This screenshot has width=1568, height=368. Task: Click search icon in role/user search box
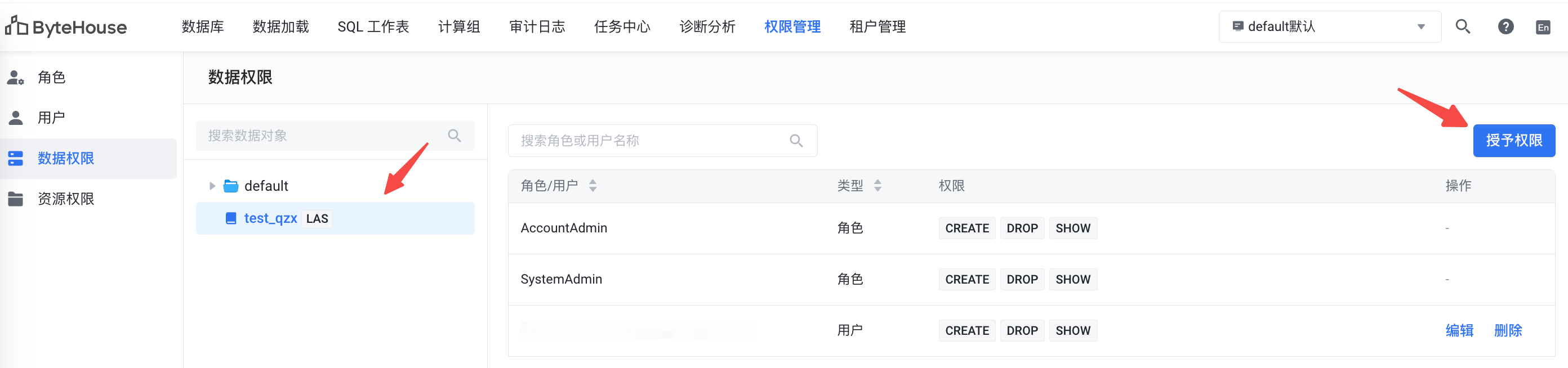point(796,141)
